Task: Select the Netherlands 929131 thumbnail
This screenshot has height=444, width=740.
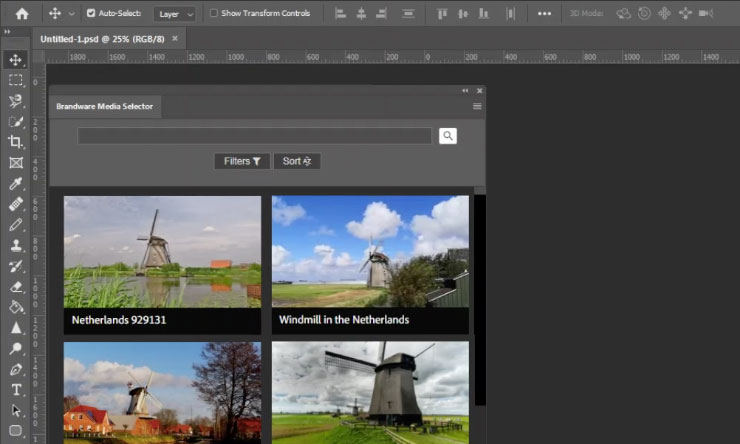Action: pyautogui.click(x=162, y=252)
